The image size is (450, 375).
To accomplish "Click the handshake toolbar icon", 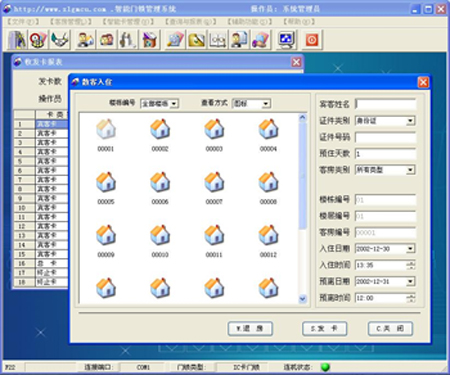I will (x=59, y=40).
